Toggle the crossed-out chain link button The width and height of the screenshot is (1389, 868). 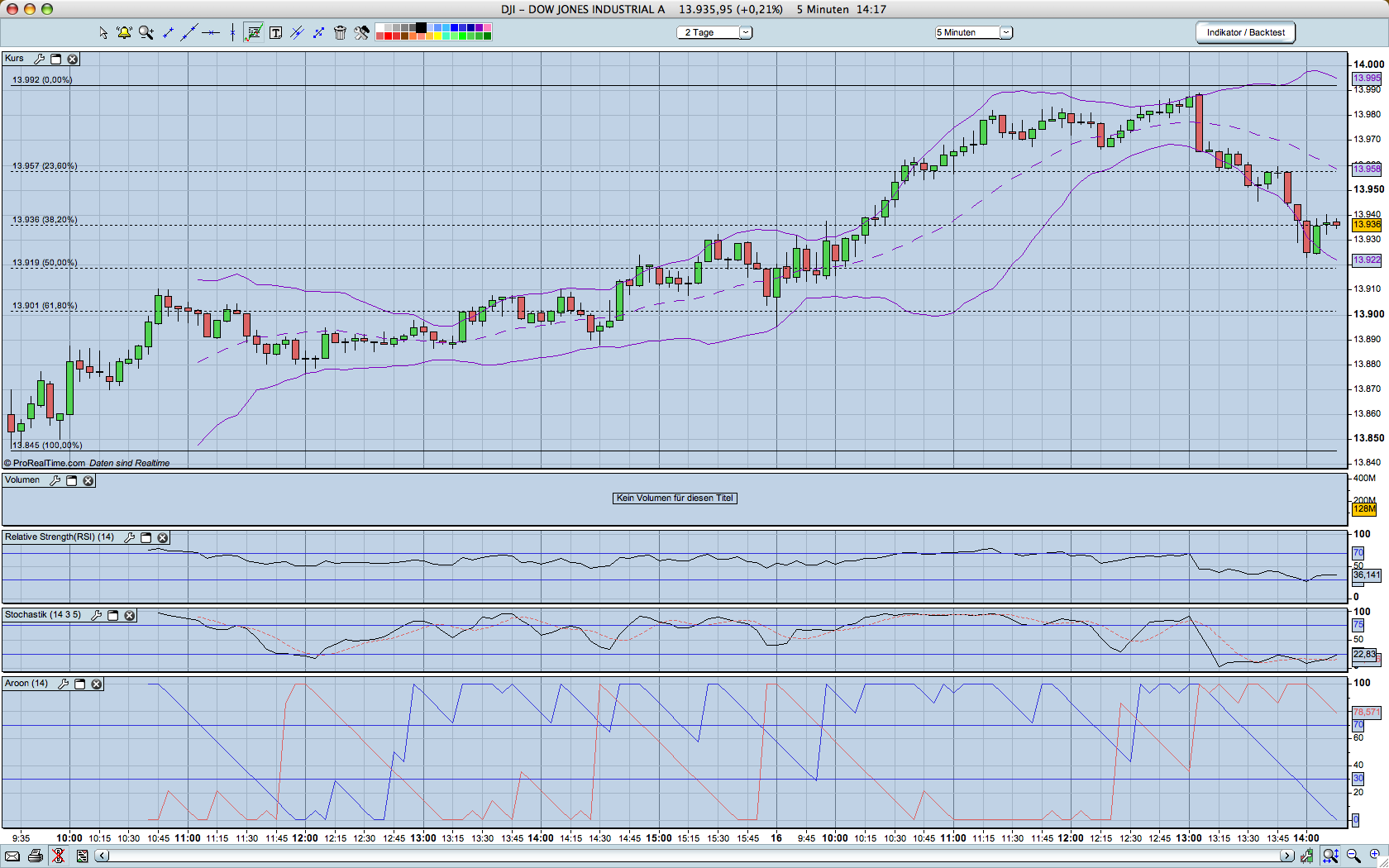[58, 856]
